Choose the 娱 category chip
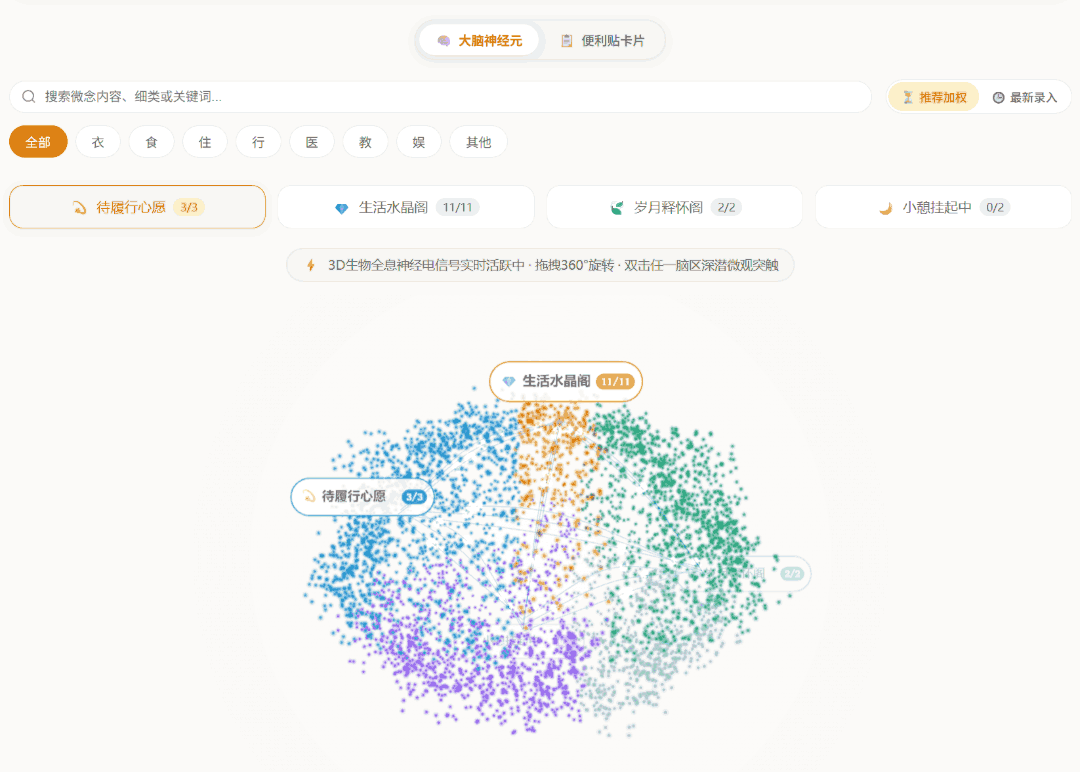Screen dimensions: 1080x772 pos(419,142)
